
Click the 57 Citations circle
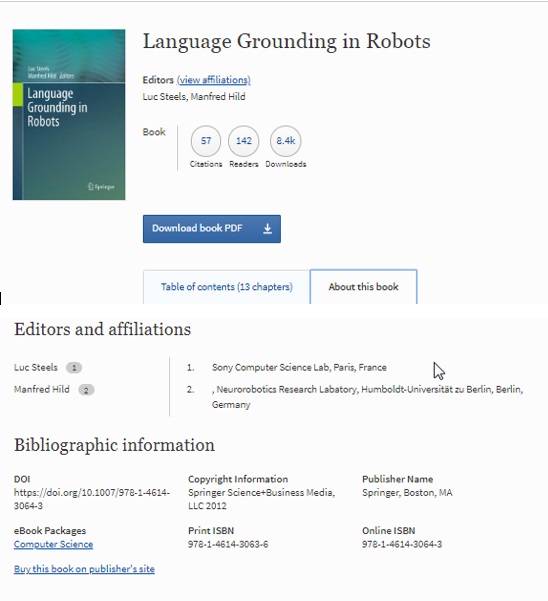pyautogui.click(x=206, y=141)
